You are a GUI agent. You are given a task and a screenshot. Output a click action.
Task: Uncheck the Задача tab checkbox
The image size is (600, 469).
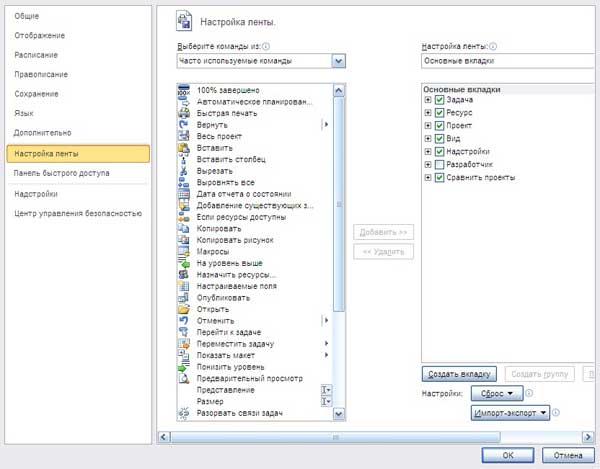tap(439, 100)
